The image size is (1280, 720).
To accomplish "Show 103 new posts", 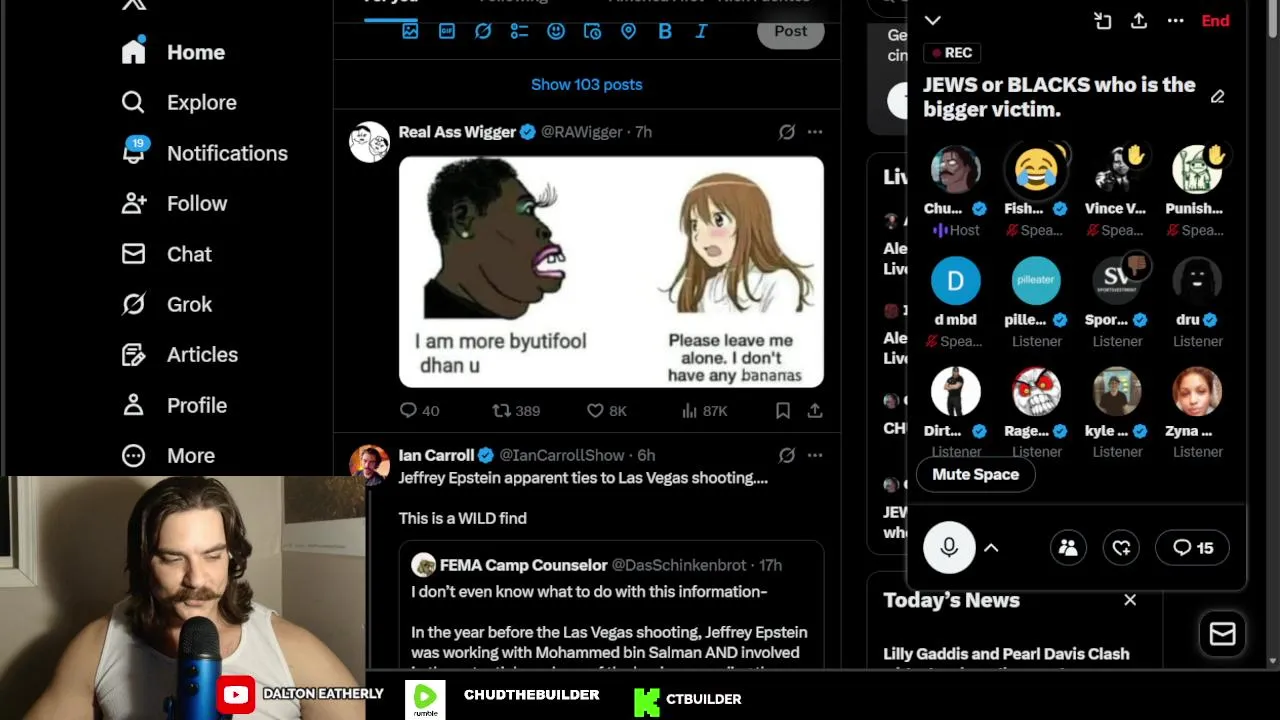I will [587, 85].
